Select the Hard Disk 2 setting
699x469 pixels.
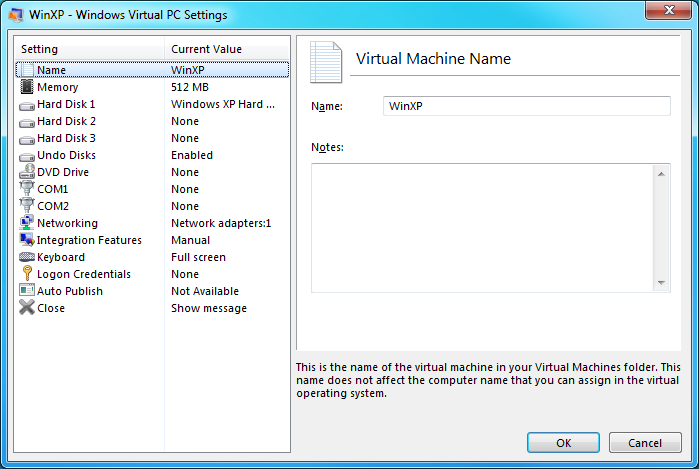66,121
